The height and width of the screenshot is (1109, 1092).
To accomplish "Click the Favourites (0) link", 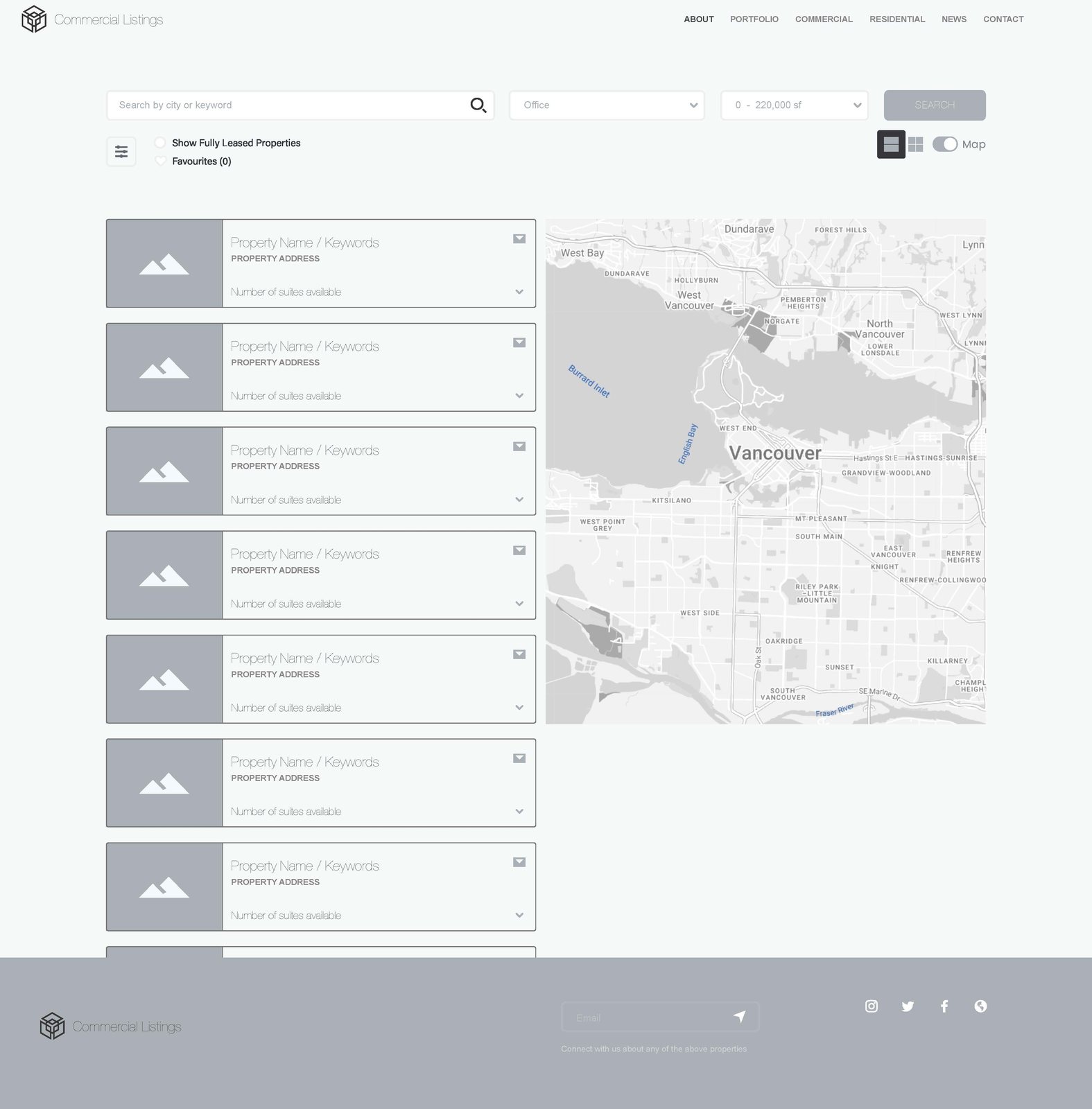I will tap(202, 161).
